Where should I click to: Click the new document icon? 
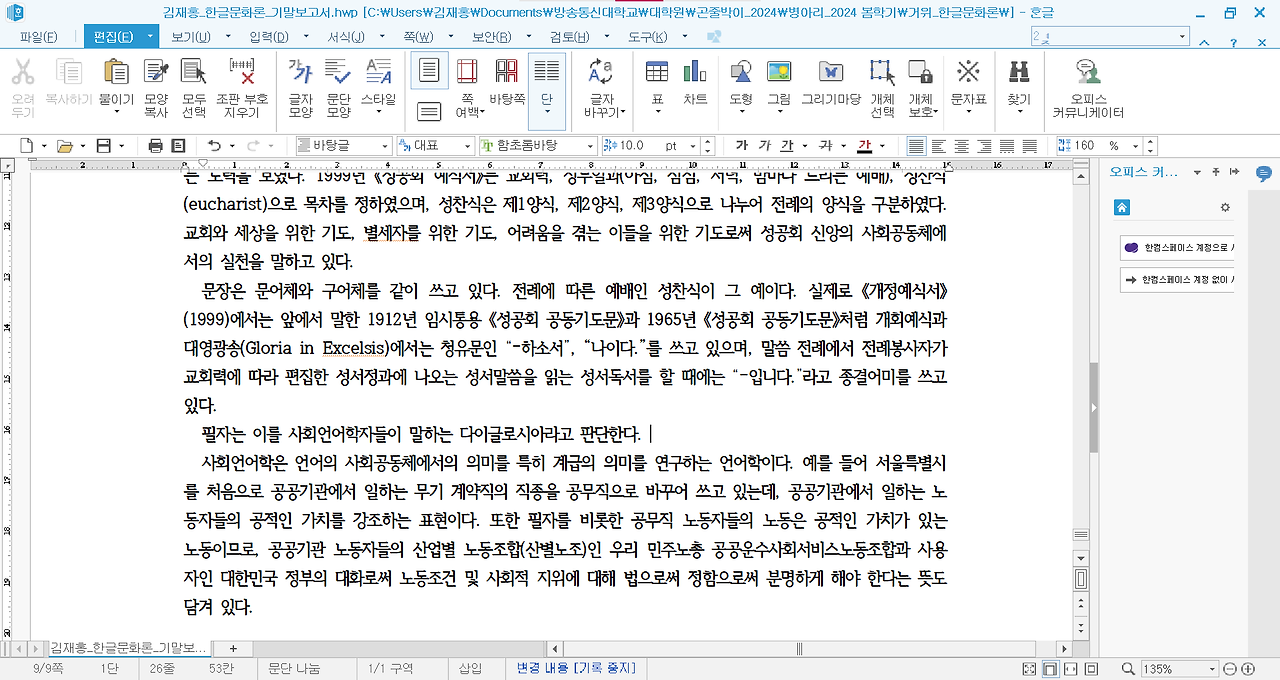27,146
